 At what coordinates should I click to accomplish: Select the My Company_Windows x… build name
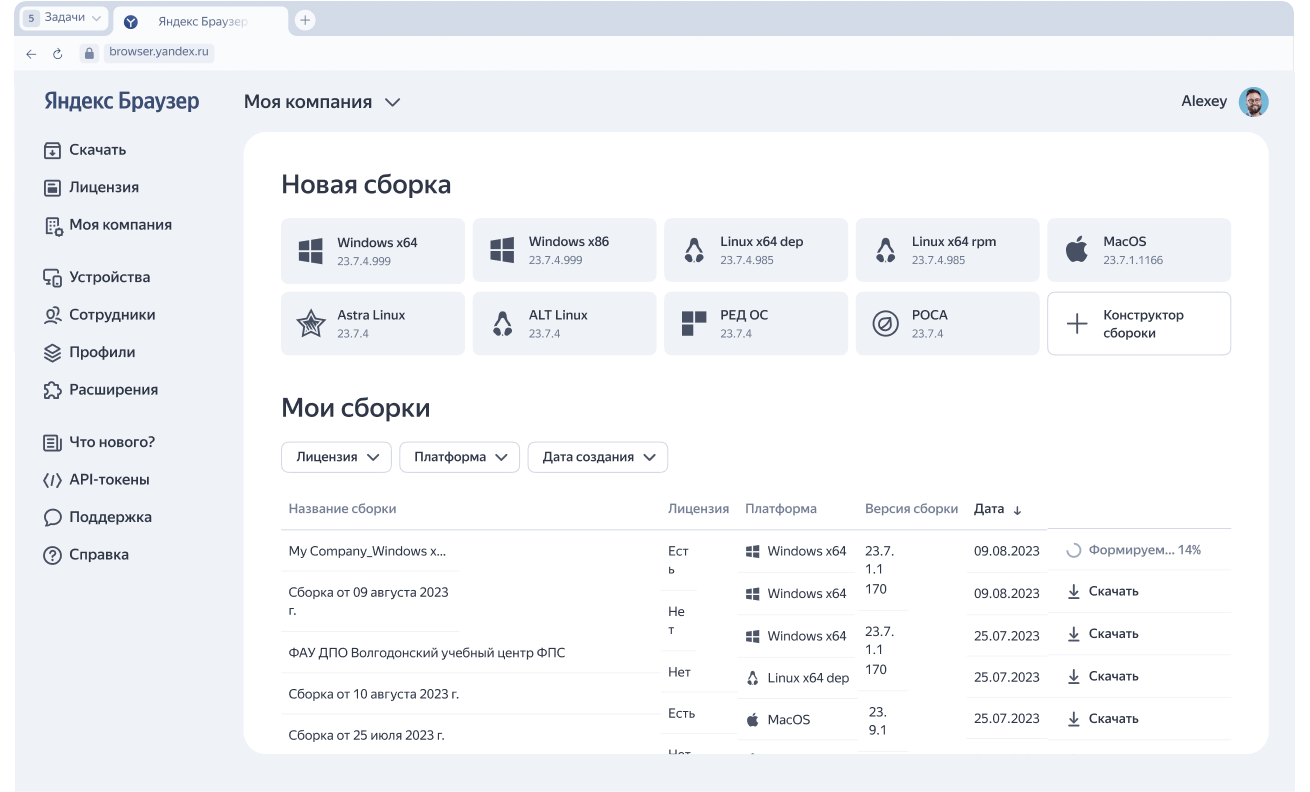[368, 551]
